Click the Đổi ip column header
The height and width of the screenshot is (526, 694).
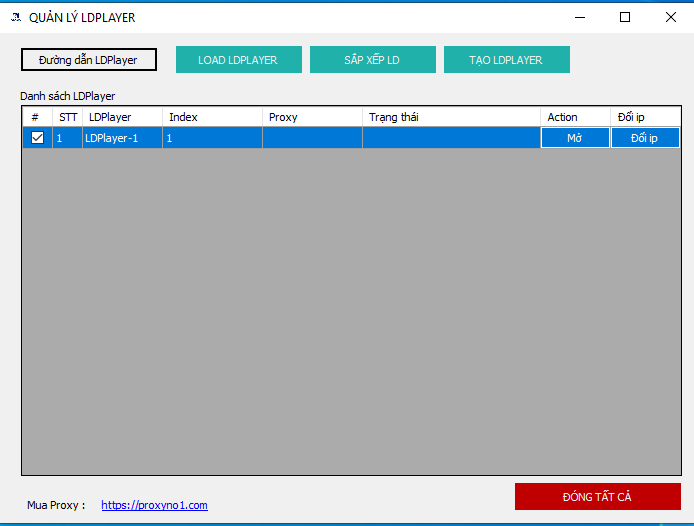[x=645, y=117]
